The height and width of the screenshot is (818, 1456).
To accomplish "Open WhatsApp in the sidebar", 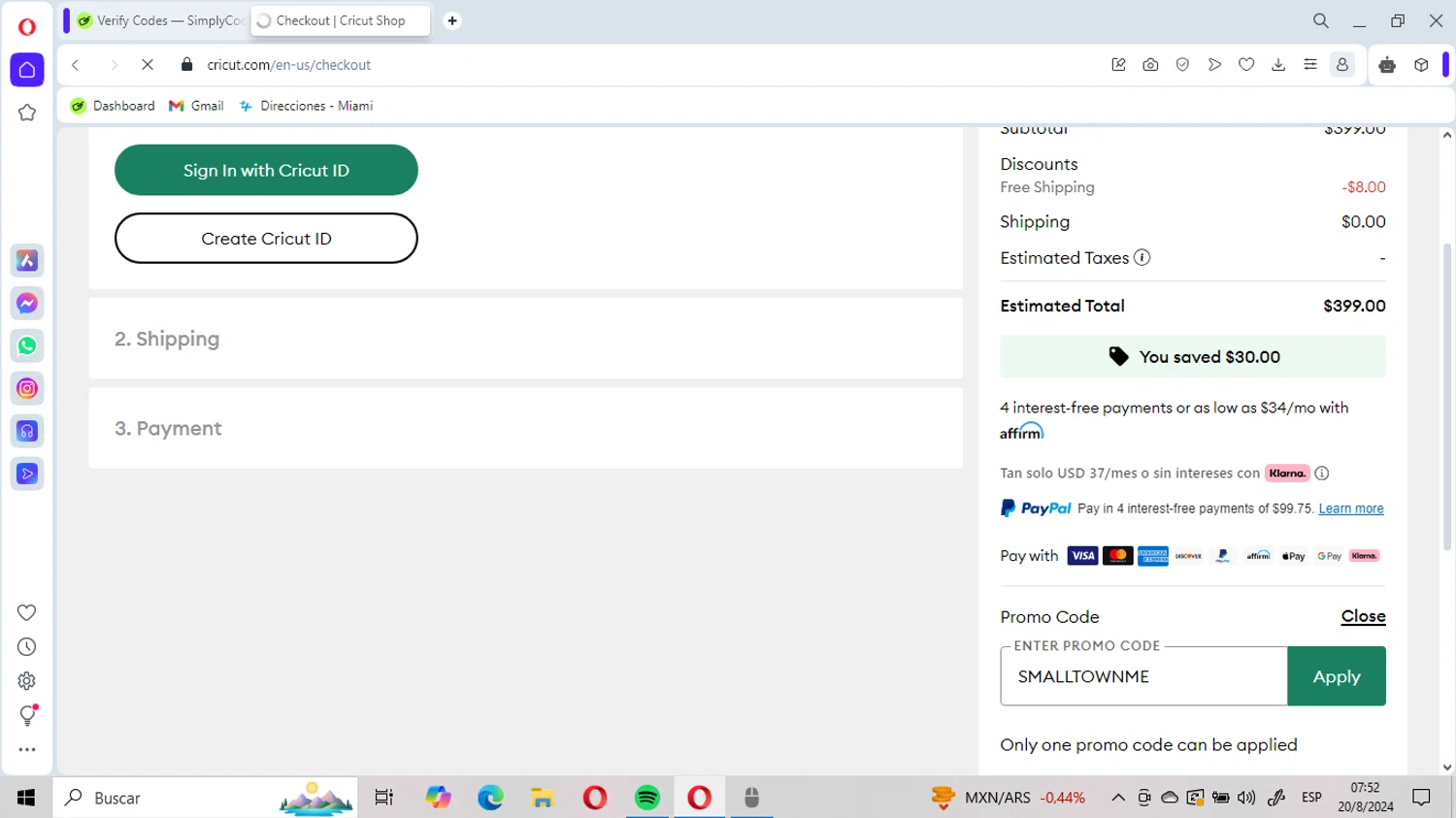I will coord(27,346).
